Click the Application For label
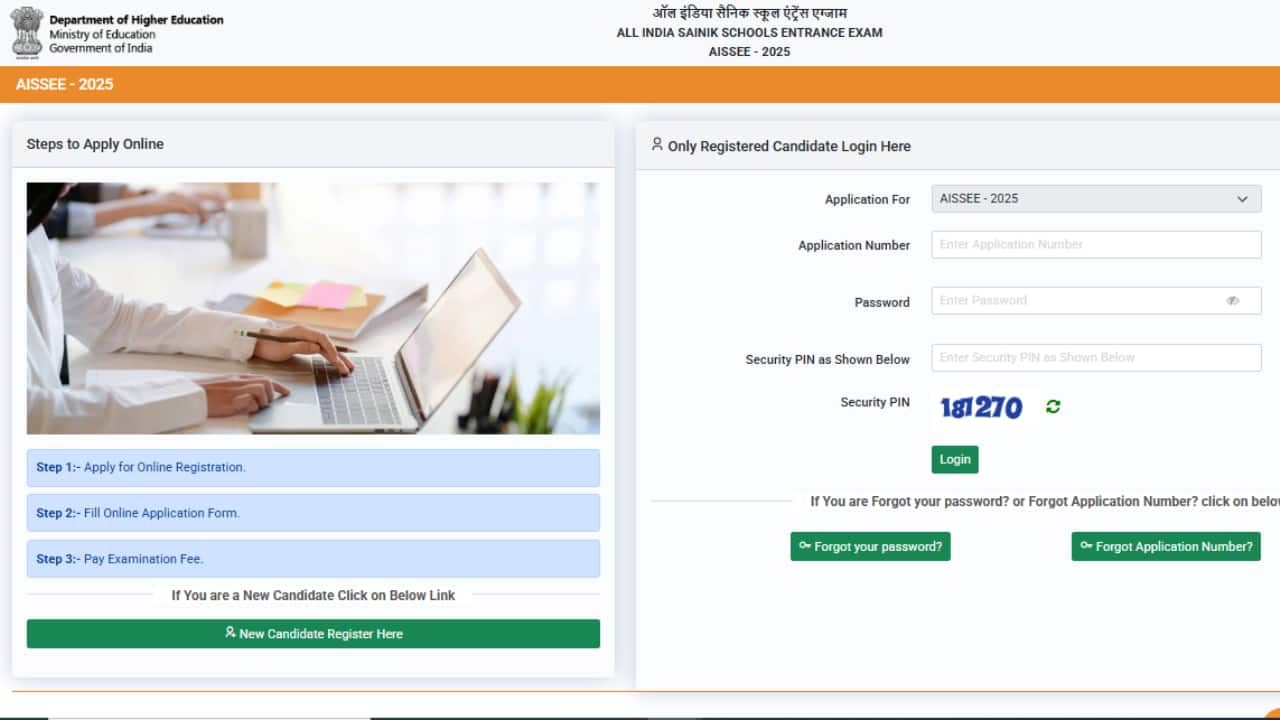The height and width of the screenshot is (720, 1280). (867, 200)
